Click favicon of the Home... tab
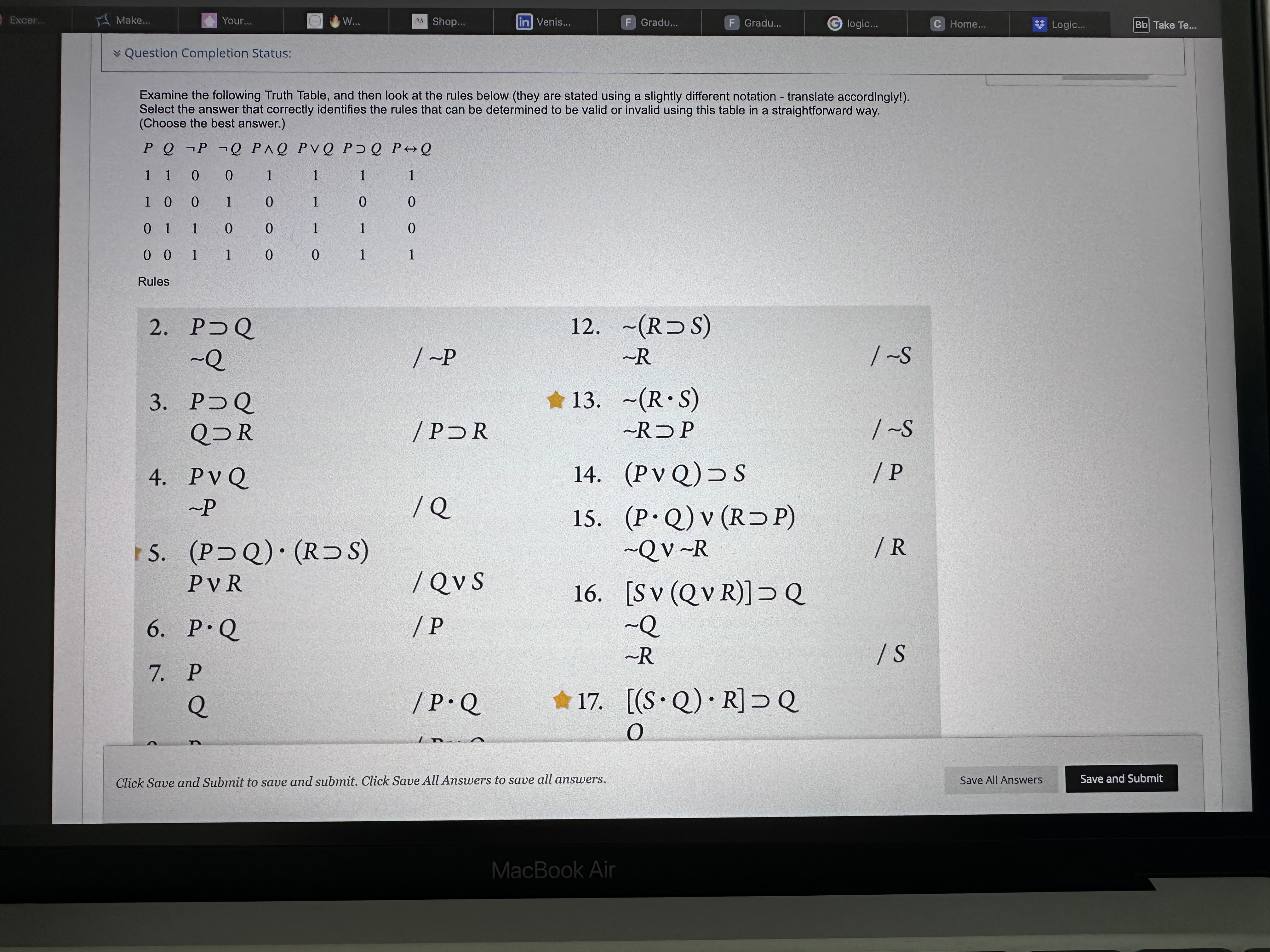This screenshot has height=952, width=1270. pos(937,24)
